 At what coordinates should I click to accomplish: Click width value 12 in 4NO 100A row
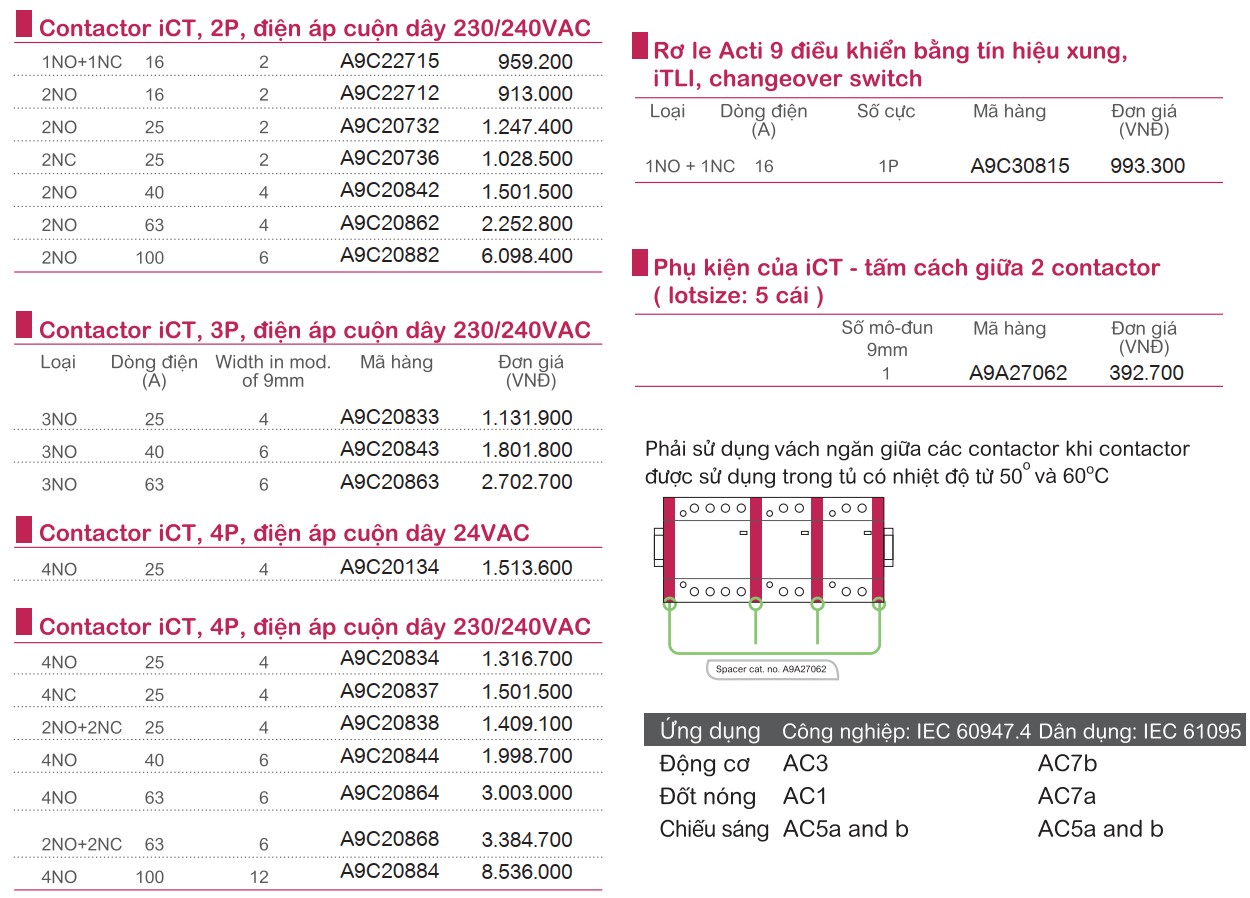260,876
